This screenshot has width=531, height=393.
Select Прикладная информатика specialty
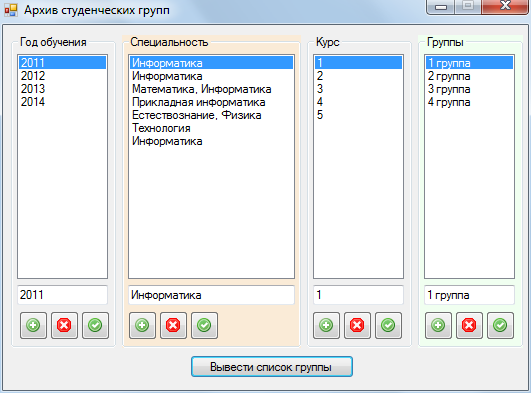[212, 102]
